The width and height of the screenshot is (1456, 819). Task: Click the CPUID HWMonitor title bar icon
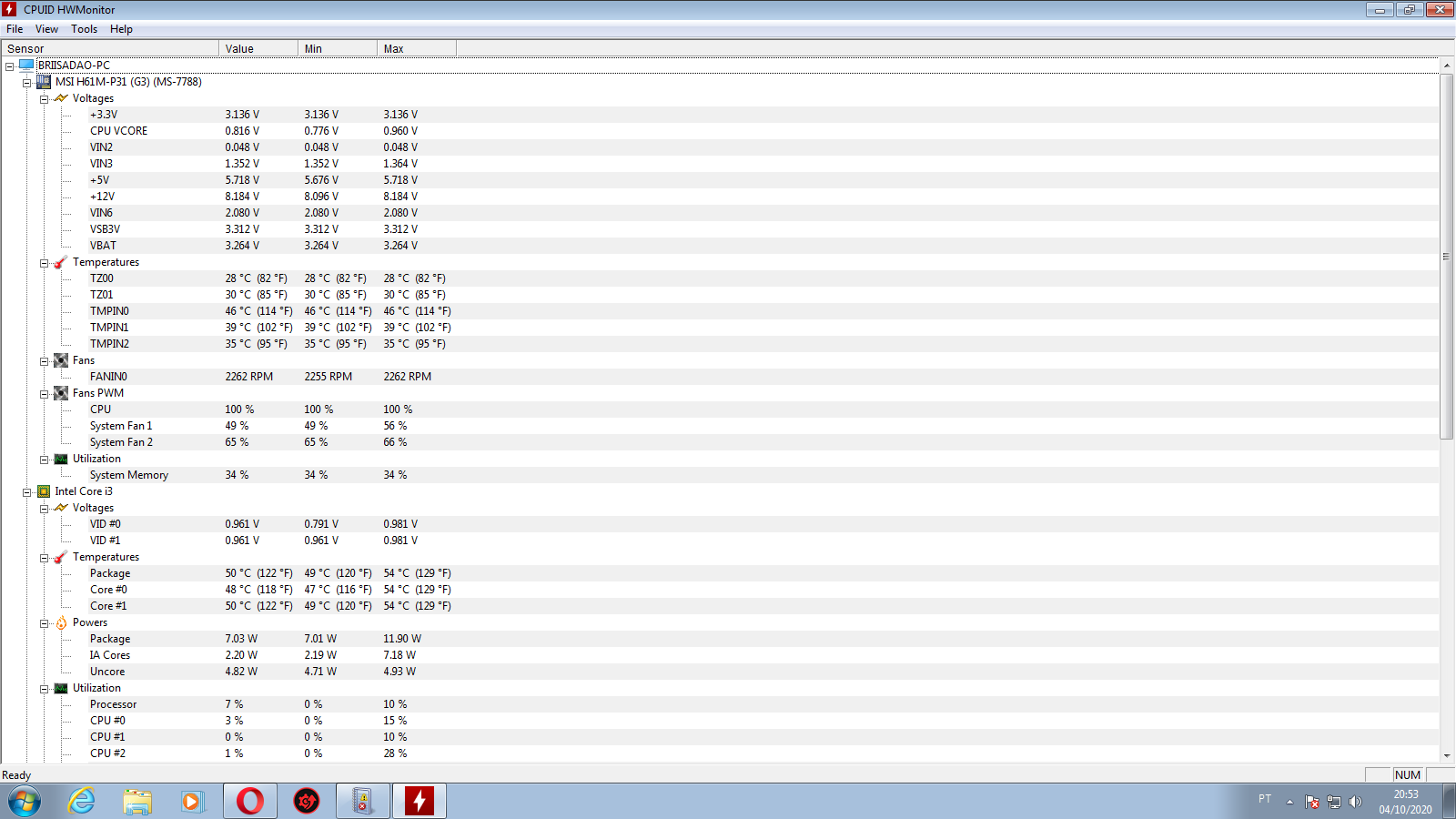coord(9,9)
